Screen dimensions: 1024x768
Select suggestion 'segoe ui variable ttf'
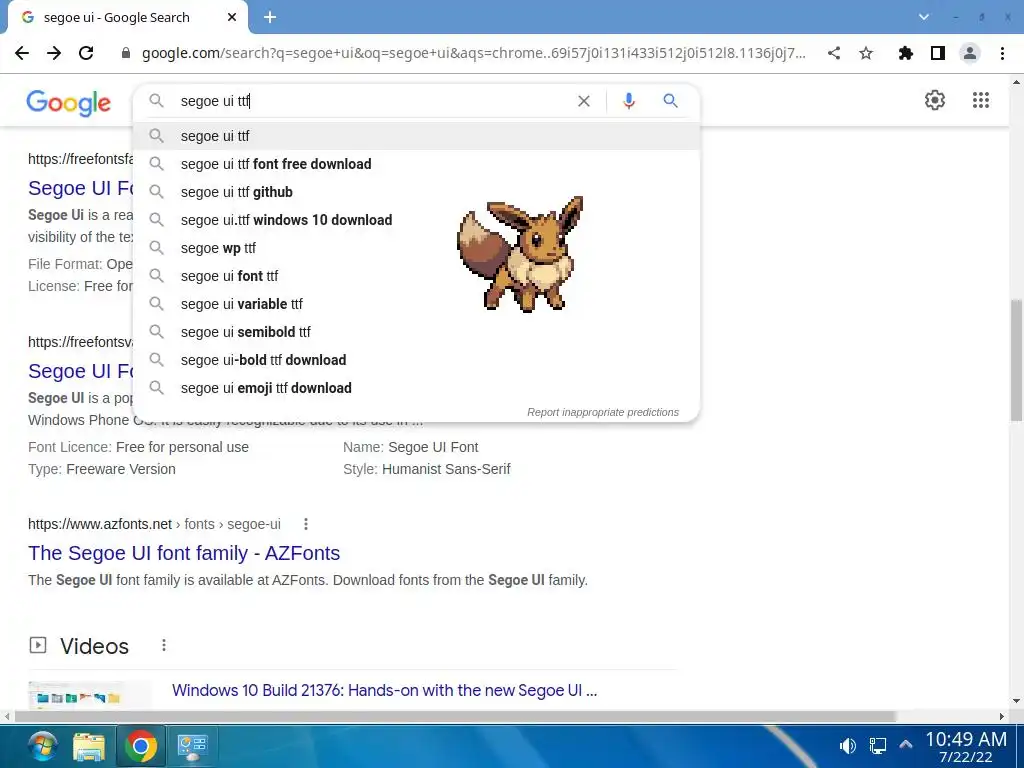(417, 304)
